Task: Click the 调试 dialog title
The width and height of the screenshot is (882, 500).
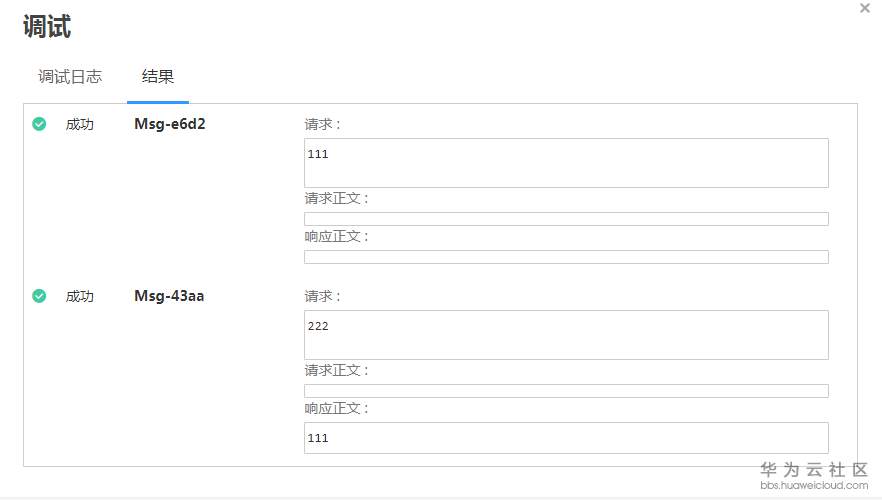Action: (x=47, y=27)
